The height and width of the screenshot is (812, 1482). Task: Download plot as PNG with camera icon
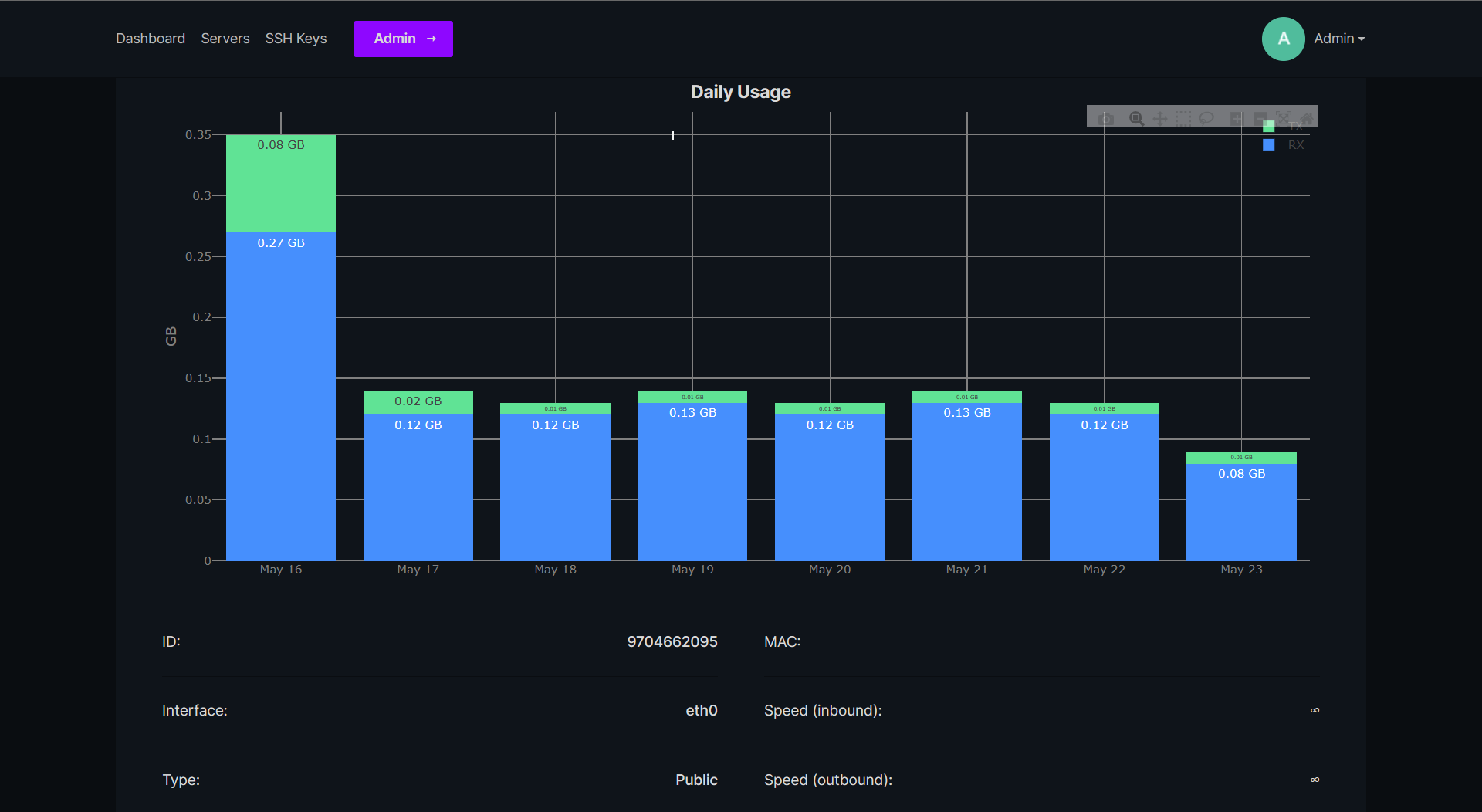[1106, 118]
